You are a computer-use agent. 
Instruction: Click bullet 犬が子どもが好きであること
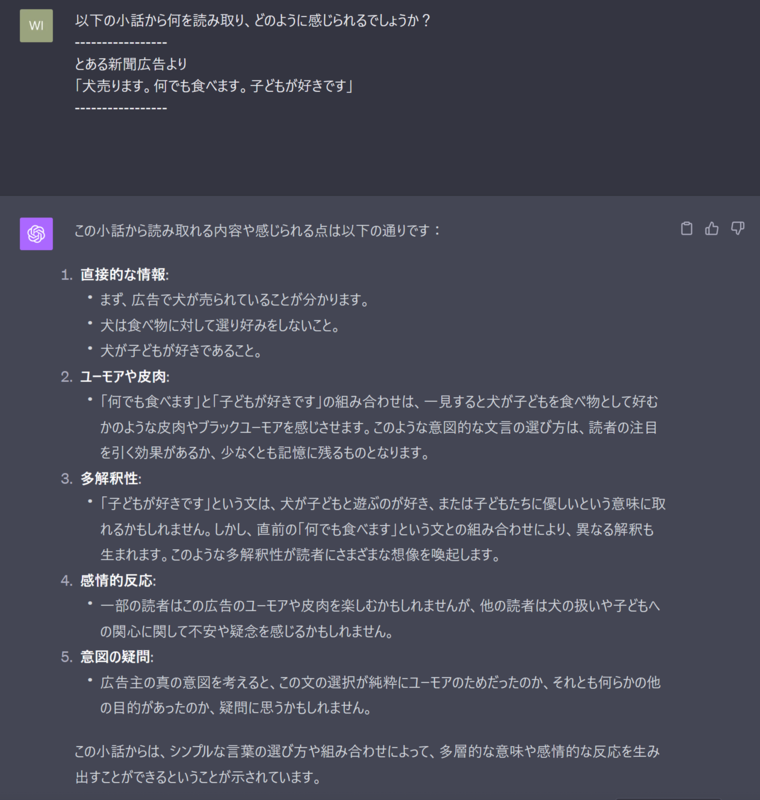[181, 351]
